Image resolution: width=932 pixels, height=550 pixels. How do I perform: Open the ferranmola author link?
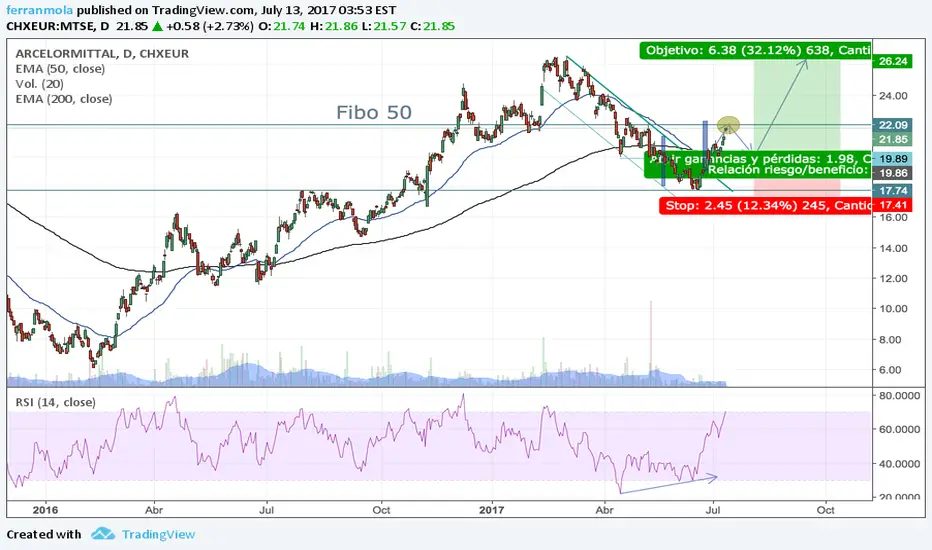click(x=40, y=10)
